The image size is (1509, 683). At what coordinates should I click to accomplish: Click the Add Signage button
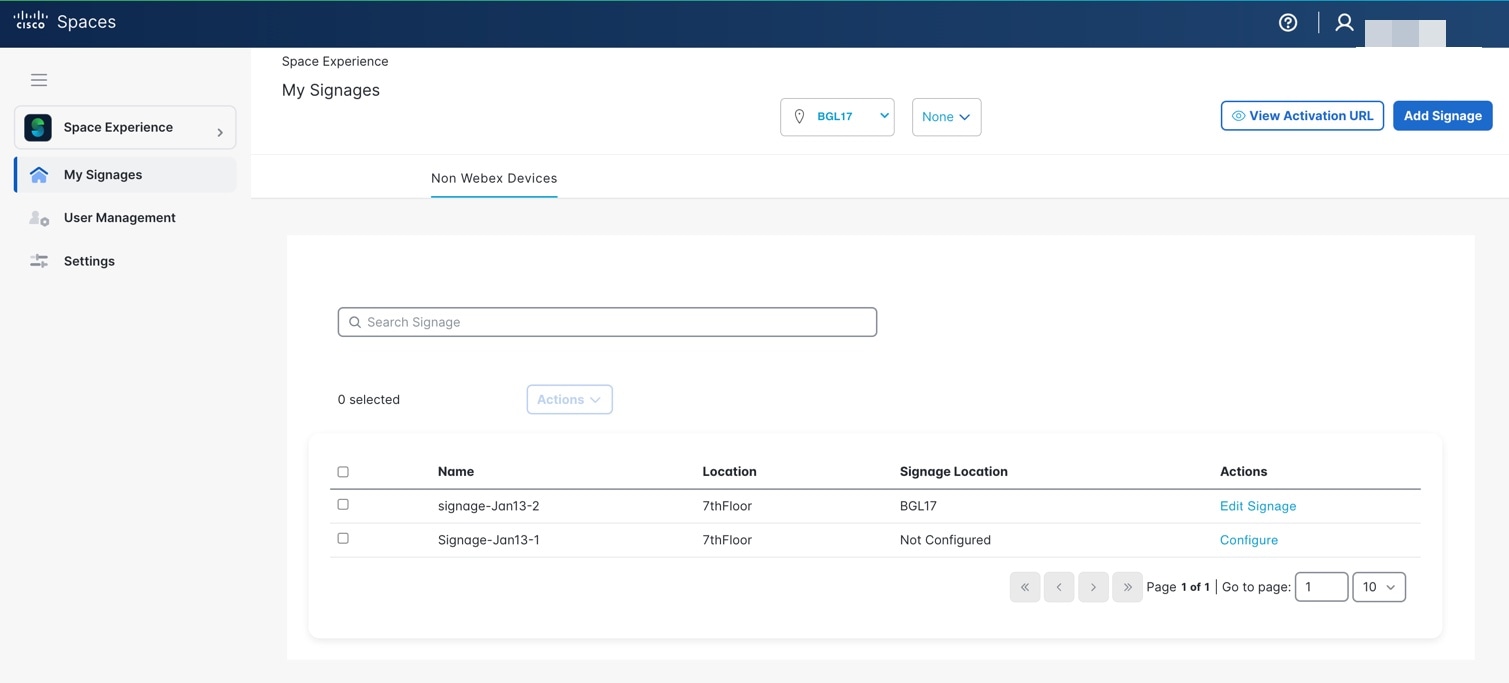click(x=1442, y=116)
